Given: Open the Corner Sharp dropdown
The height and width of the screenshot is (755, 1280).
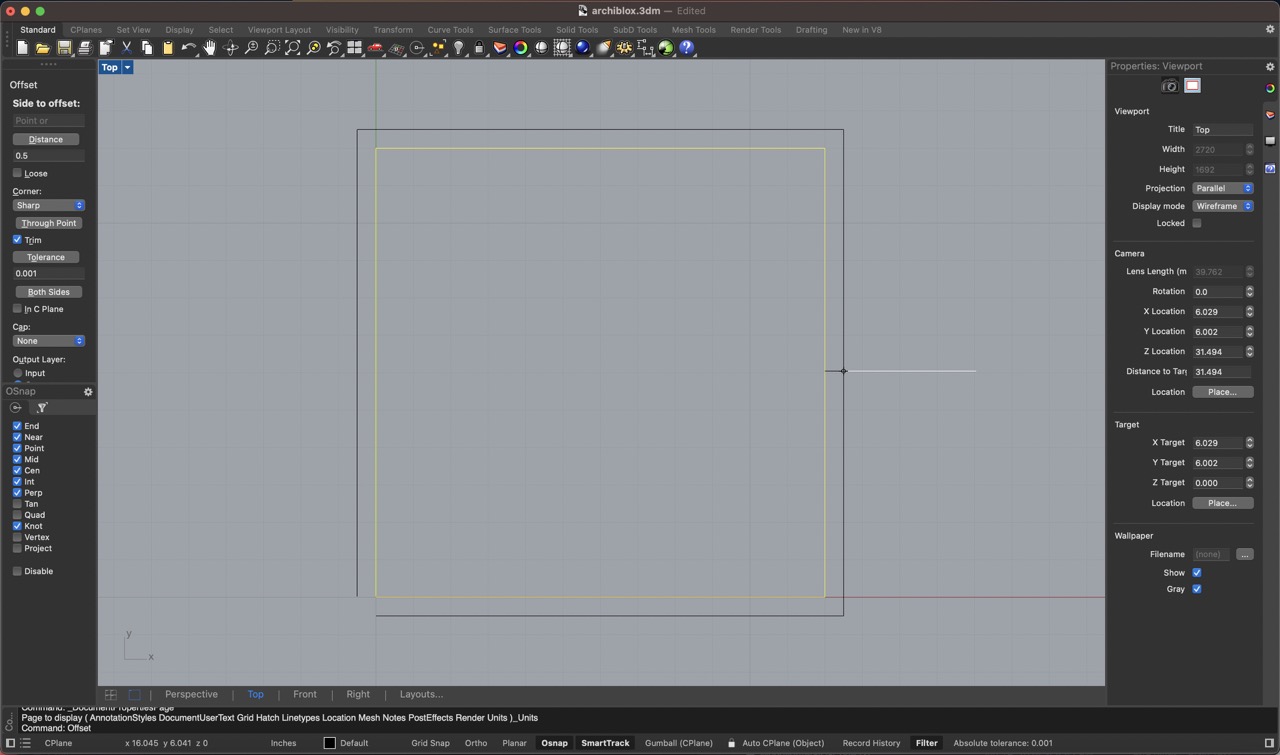Looking at the screenshot, I should point(48,205).
